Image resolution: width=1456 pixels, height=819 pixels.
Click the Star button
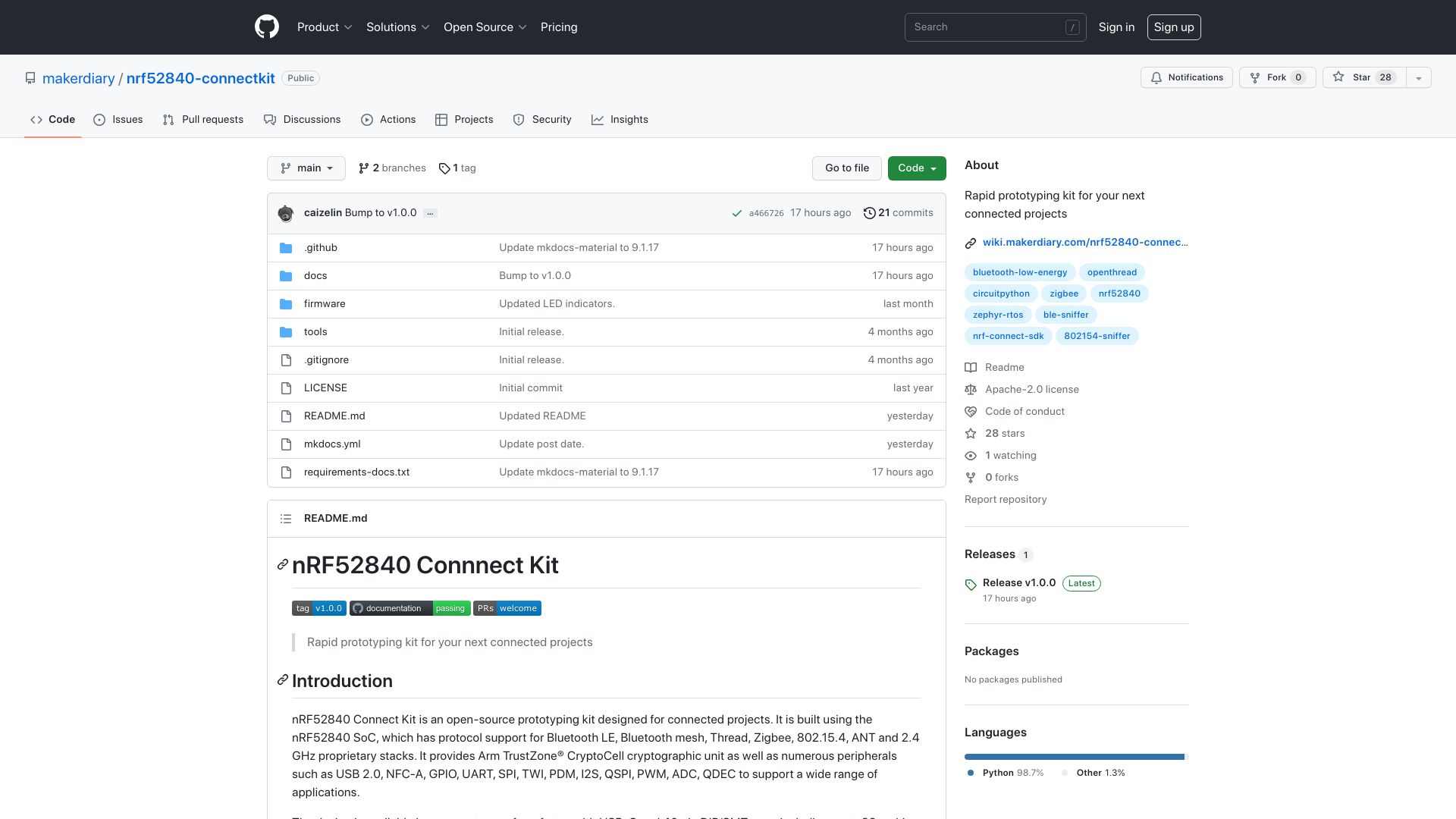[1364, 77]
